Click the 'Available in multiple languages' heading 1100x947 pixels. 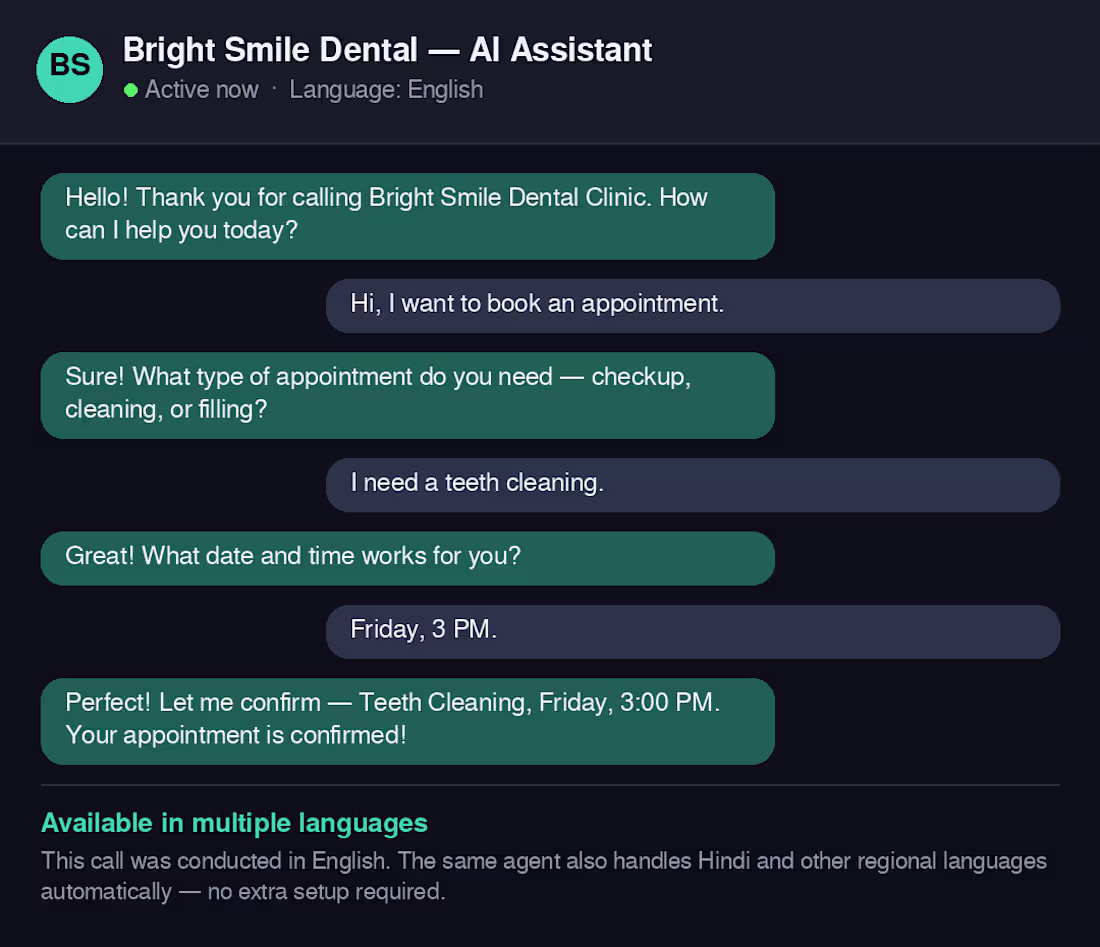click(234, 823)
